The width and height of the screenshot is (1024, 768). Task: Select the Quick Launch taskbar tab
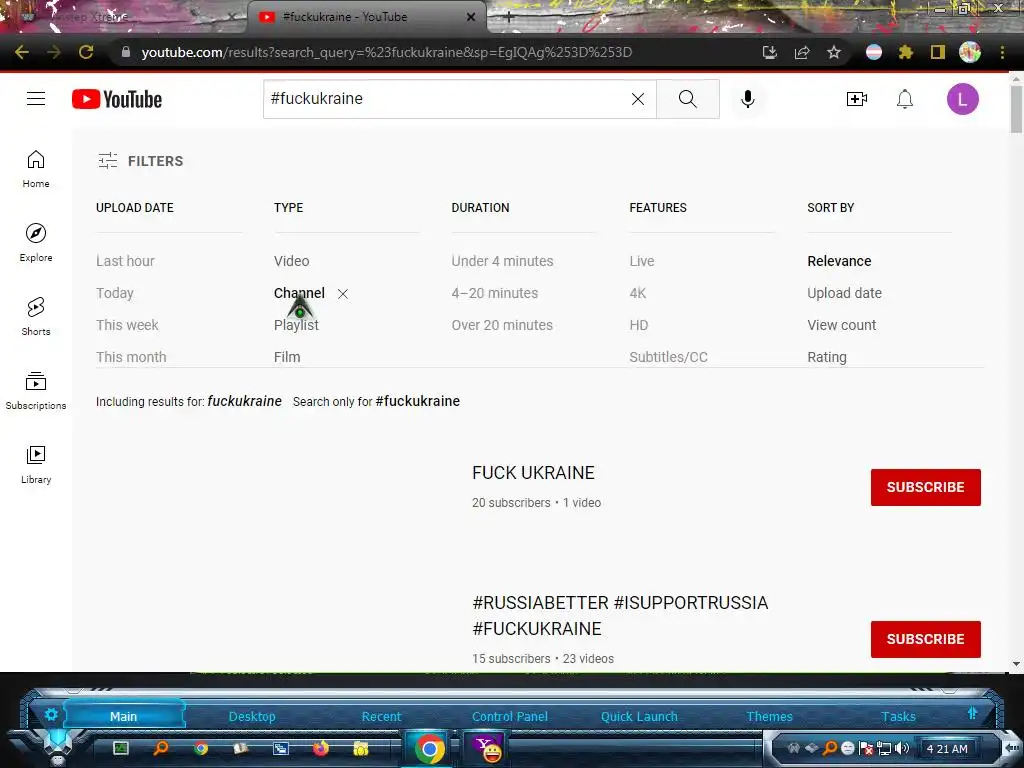pyautogui.click(x=639, y=716)
